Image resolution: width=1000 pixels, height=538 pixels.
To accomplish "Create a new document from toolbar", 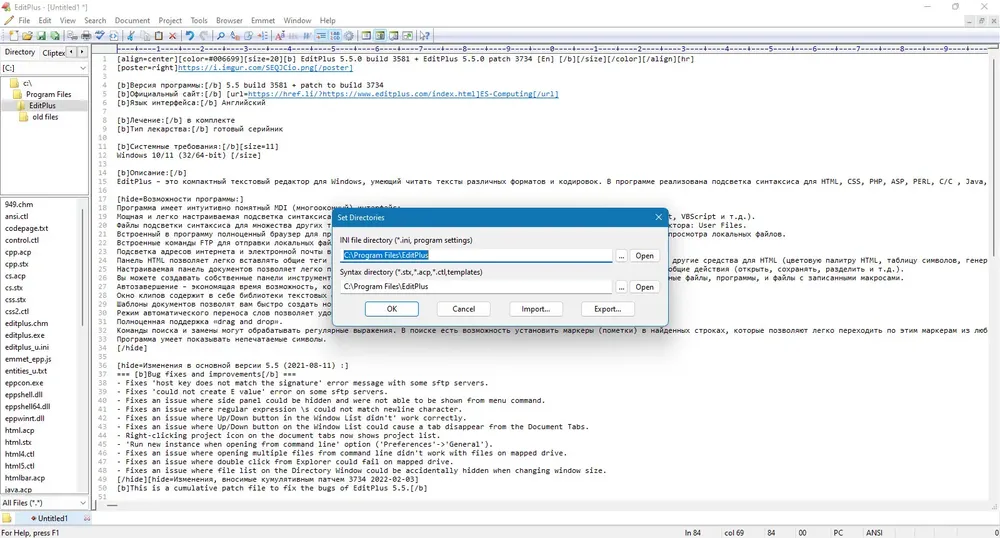I will pyautogui.click(x=13, y=36).
